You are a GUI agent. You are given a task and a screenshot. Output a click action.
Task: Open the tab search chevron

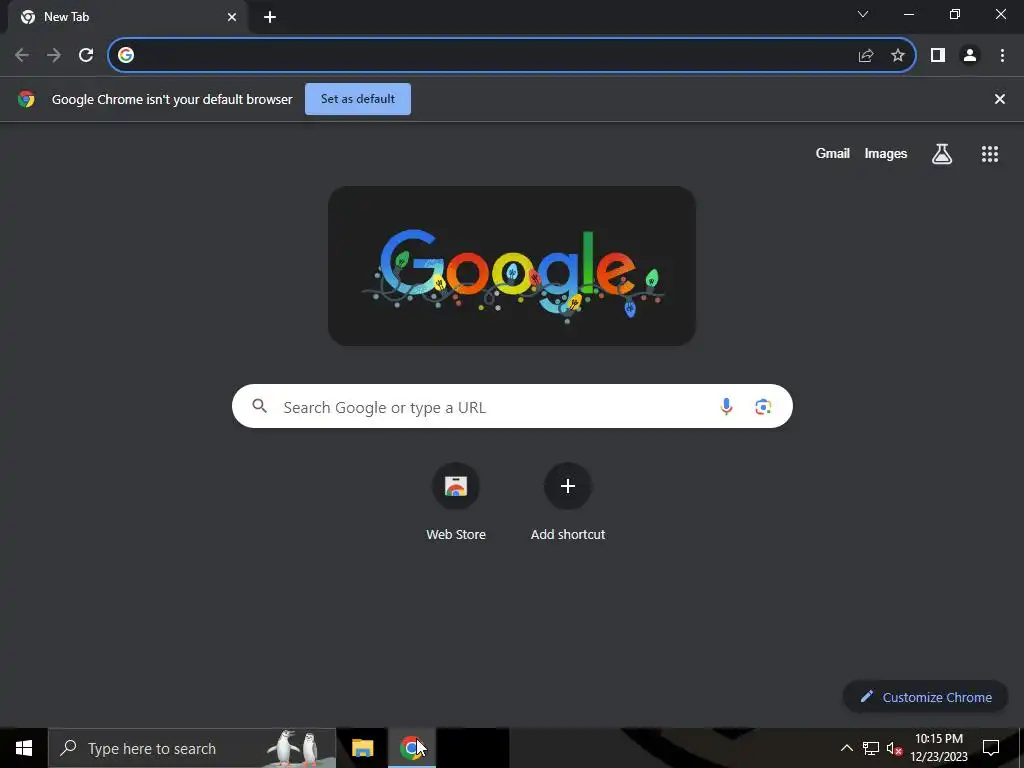863,14
